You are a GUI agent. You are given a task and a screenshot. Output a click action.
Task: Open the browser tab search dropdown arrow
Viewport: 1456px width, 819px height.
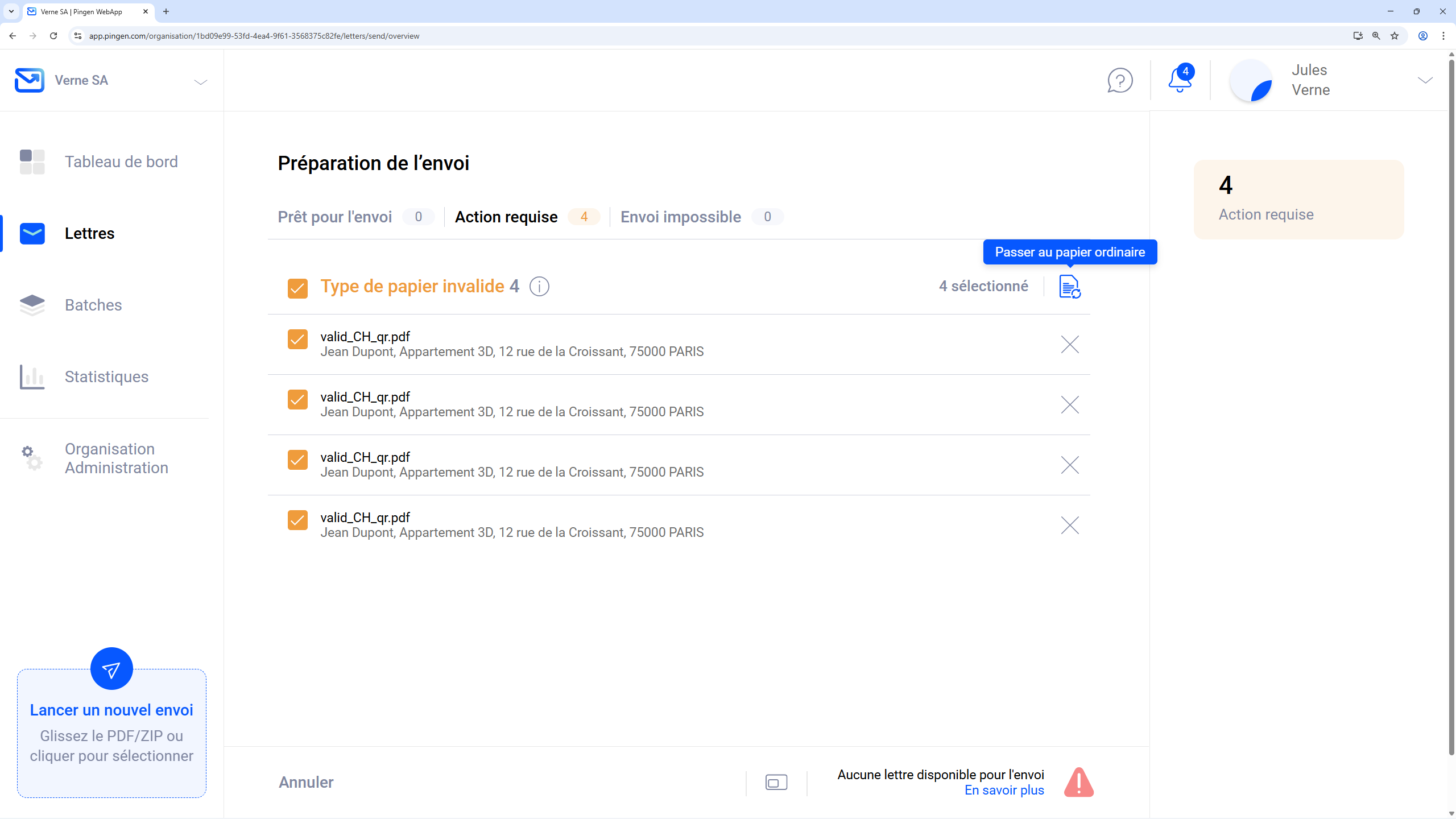(x=11, y=11)
